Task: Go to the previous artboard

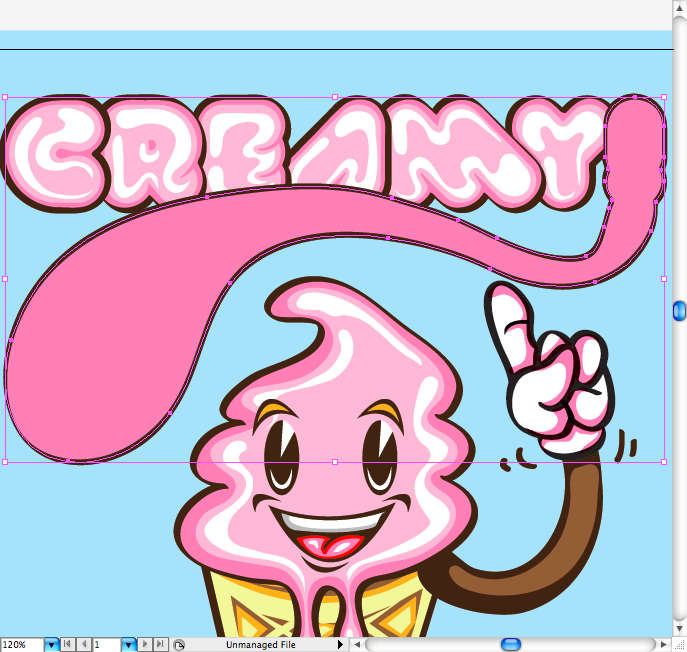Action: point(83,645)
